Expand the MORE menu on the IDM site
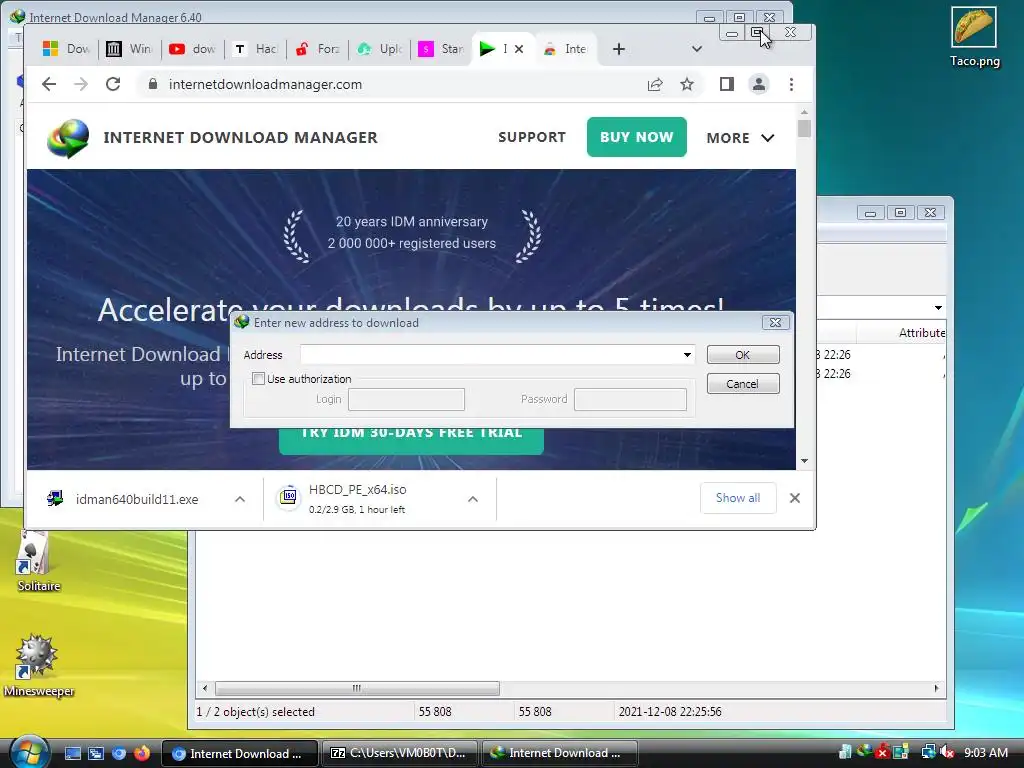 (x=741, y=138)
